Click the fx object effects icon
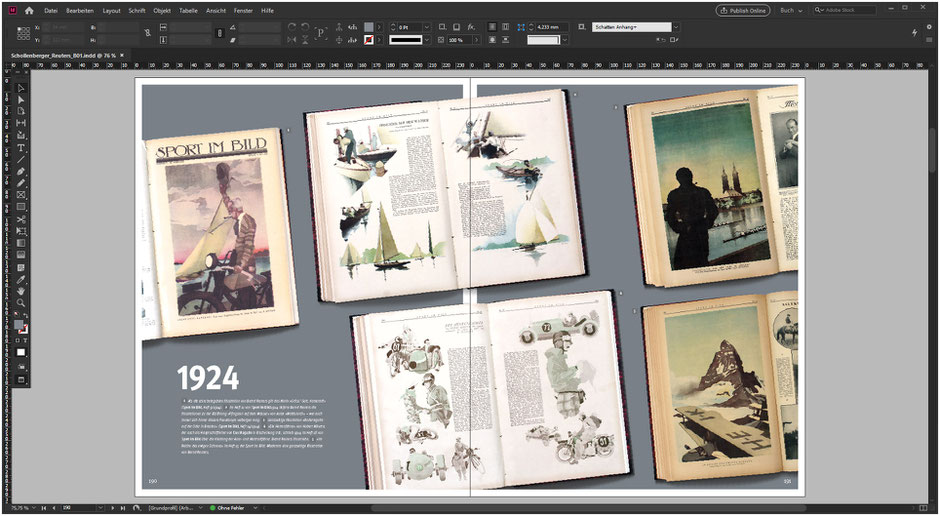 [471, 27]
